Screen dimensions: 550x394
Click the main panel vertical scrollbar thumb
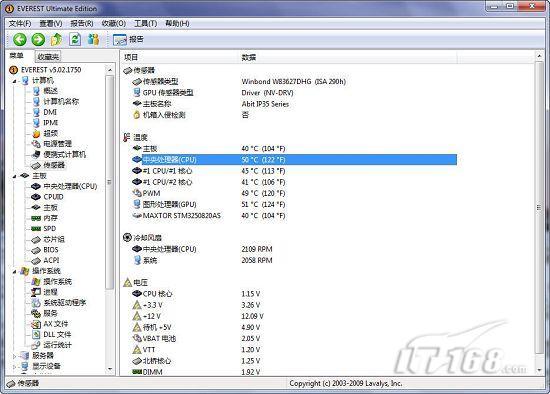pos(539,208)
